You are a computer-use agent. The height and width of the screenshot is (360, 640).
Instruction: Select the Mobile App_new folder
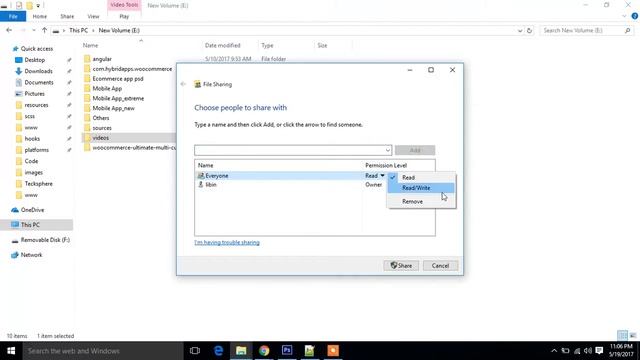point(113,108)
